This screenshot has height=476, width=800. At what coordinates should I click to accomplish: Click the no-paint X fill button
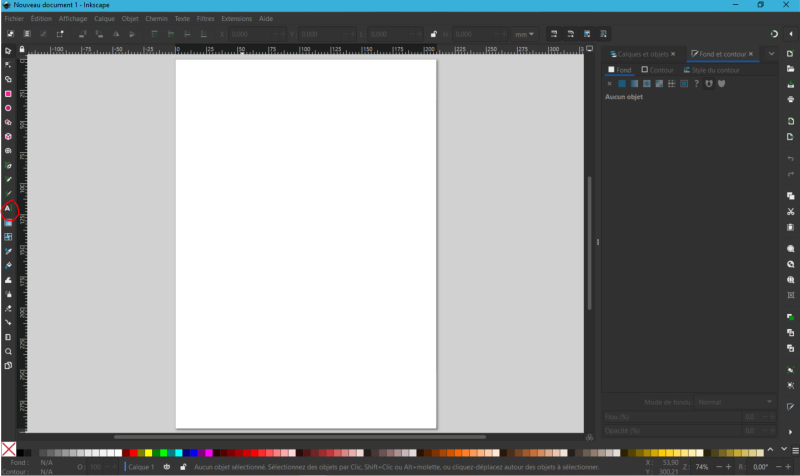609,84
